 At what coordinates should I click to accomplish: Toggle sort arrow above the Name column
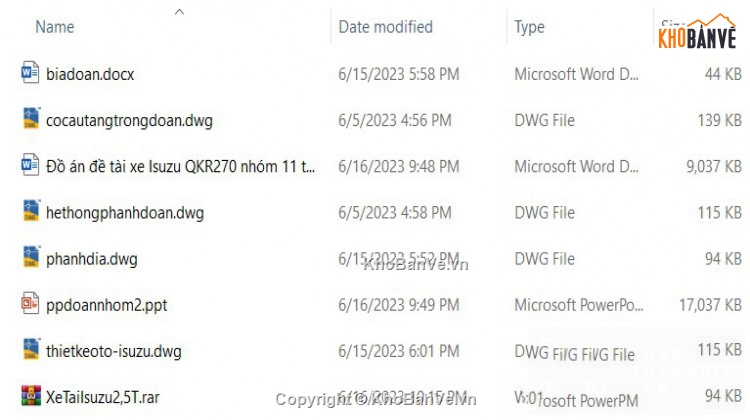pos(179,12)
